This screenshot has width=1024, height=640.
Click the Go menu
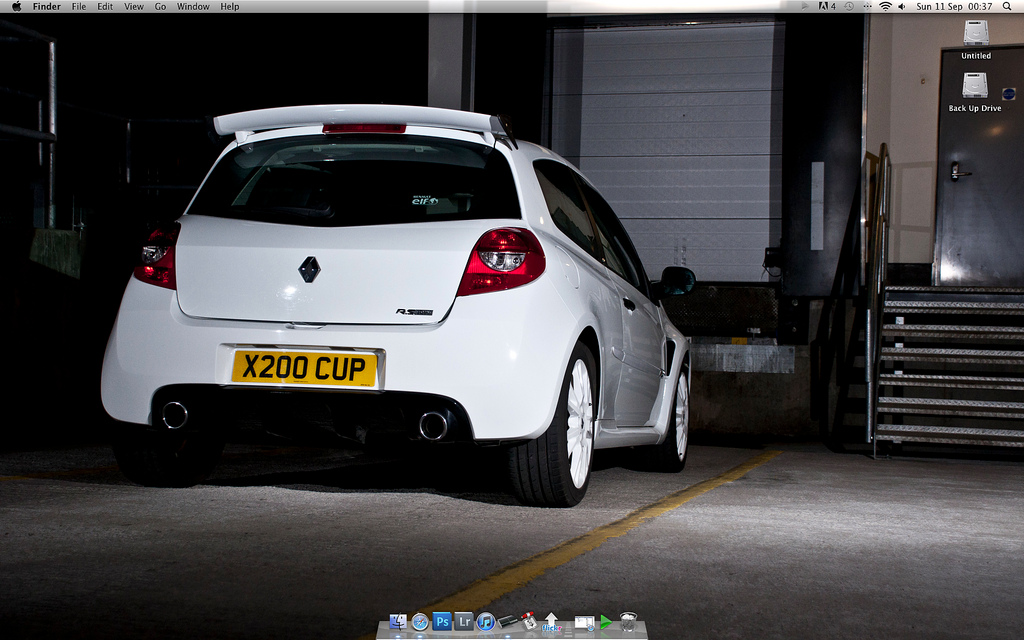160,7
